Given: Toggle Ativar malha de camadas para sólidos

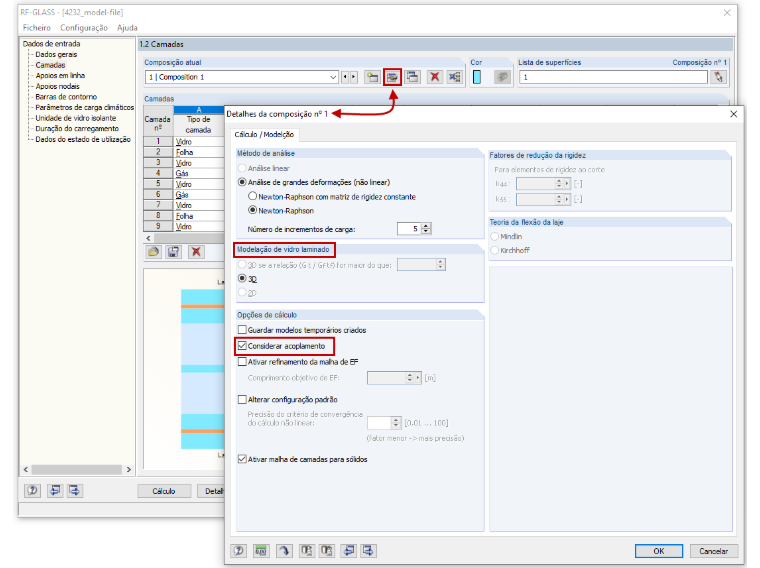Looking at the screenshot, I should pos(242,459).
